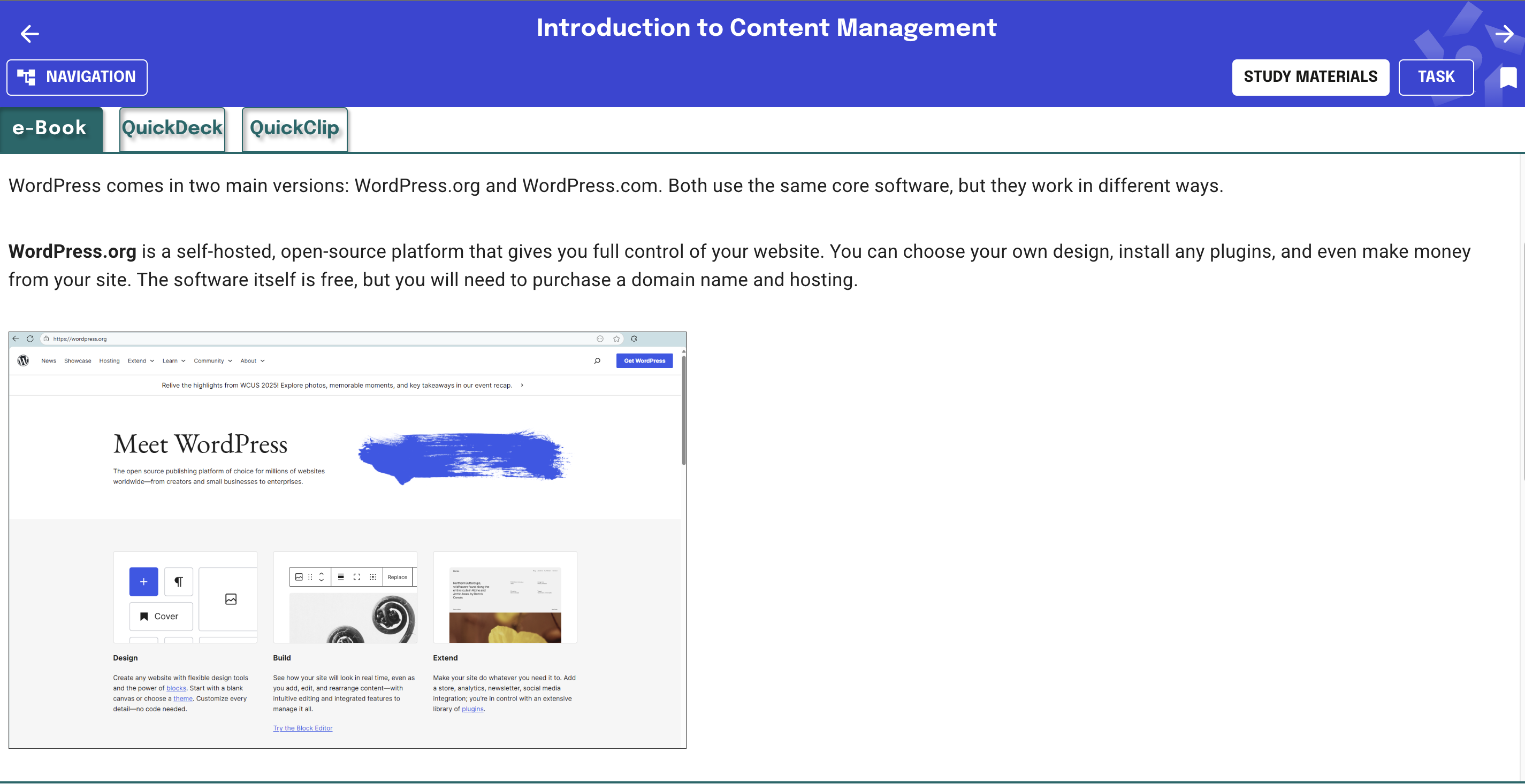Click the Build card heading
Screen dimensions: 1525x784
click(x=282, y=658)
